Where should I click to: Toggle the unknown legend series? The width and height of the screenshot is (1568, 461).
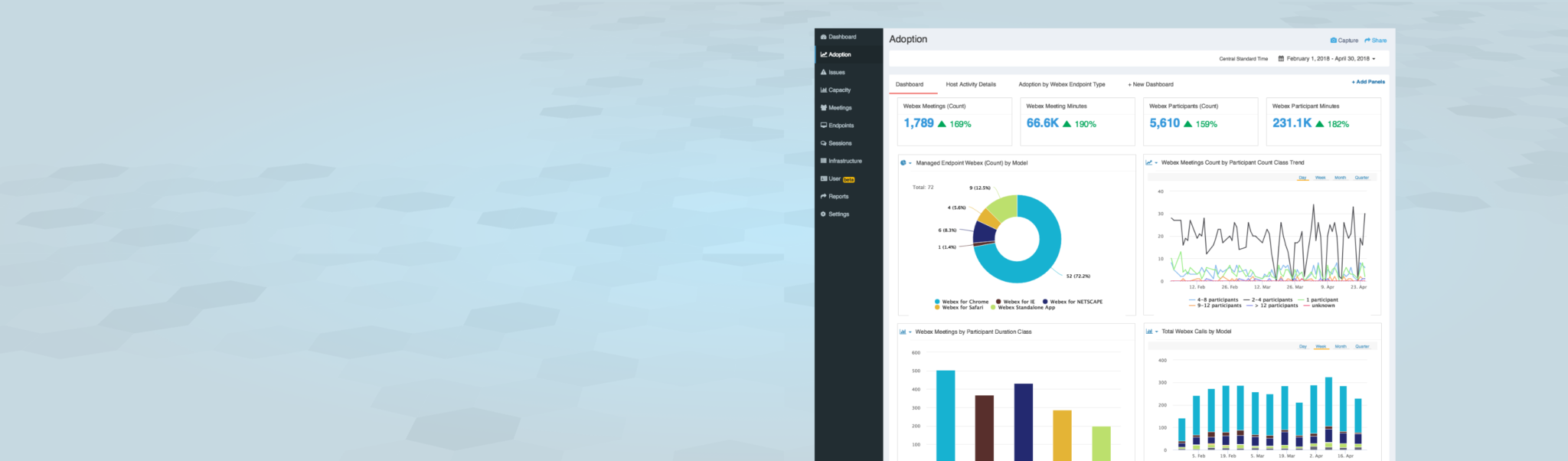point(1319,306)
